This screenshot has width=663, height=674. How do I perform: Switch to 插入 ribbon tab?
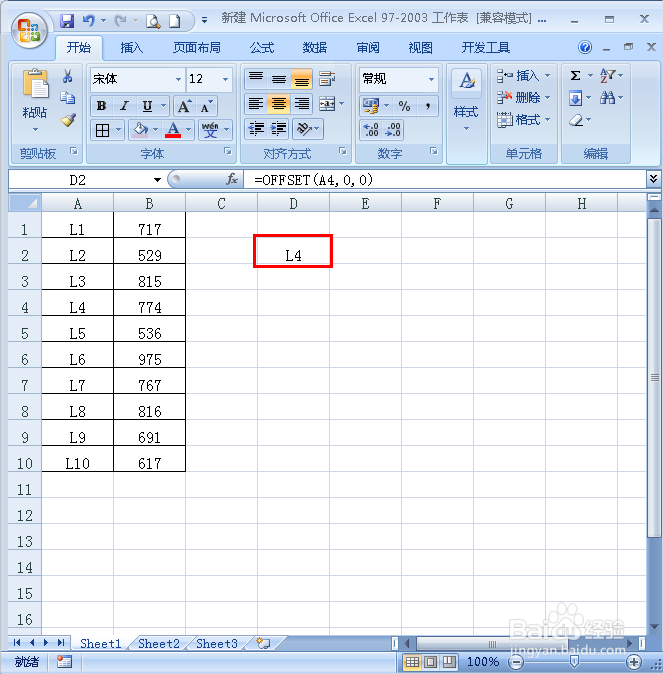click(x=131, y=47)
